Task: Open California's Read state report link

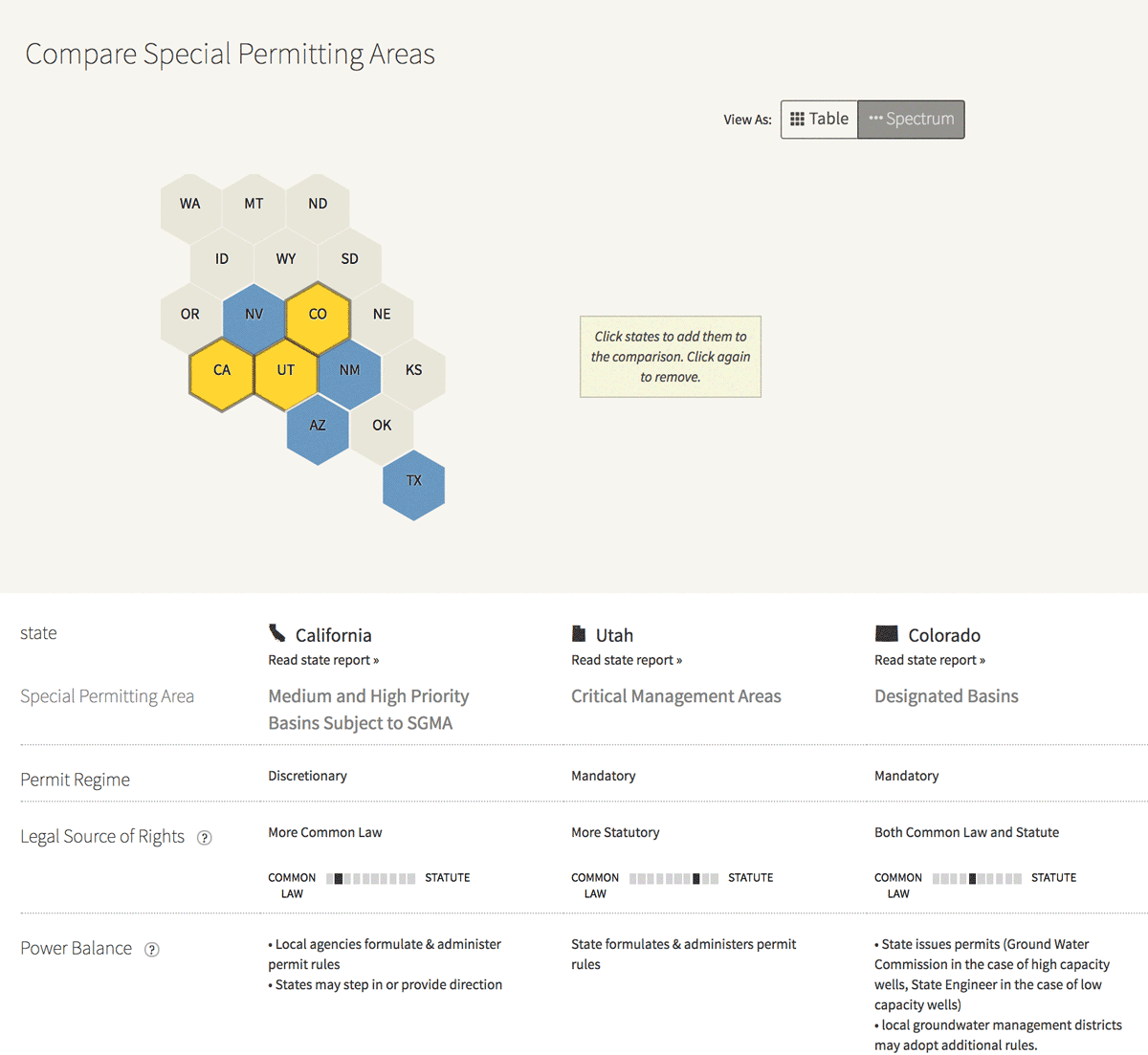Action: click(323, 660)
